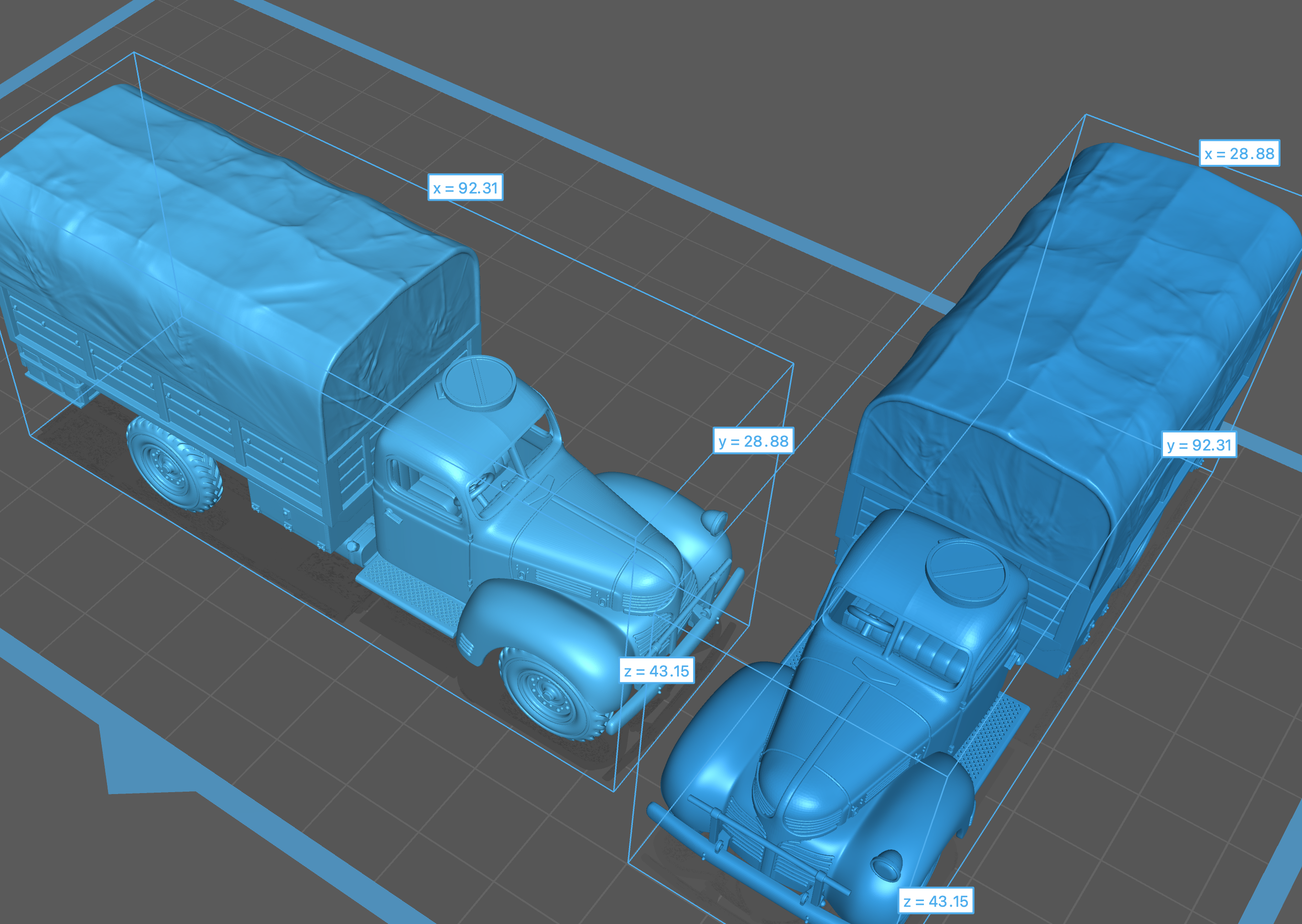Screen dimensions: 1302x924
Task: Click the y = 28.88 dimension label
Action: tap(753, 441)
